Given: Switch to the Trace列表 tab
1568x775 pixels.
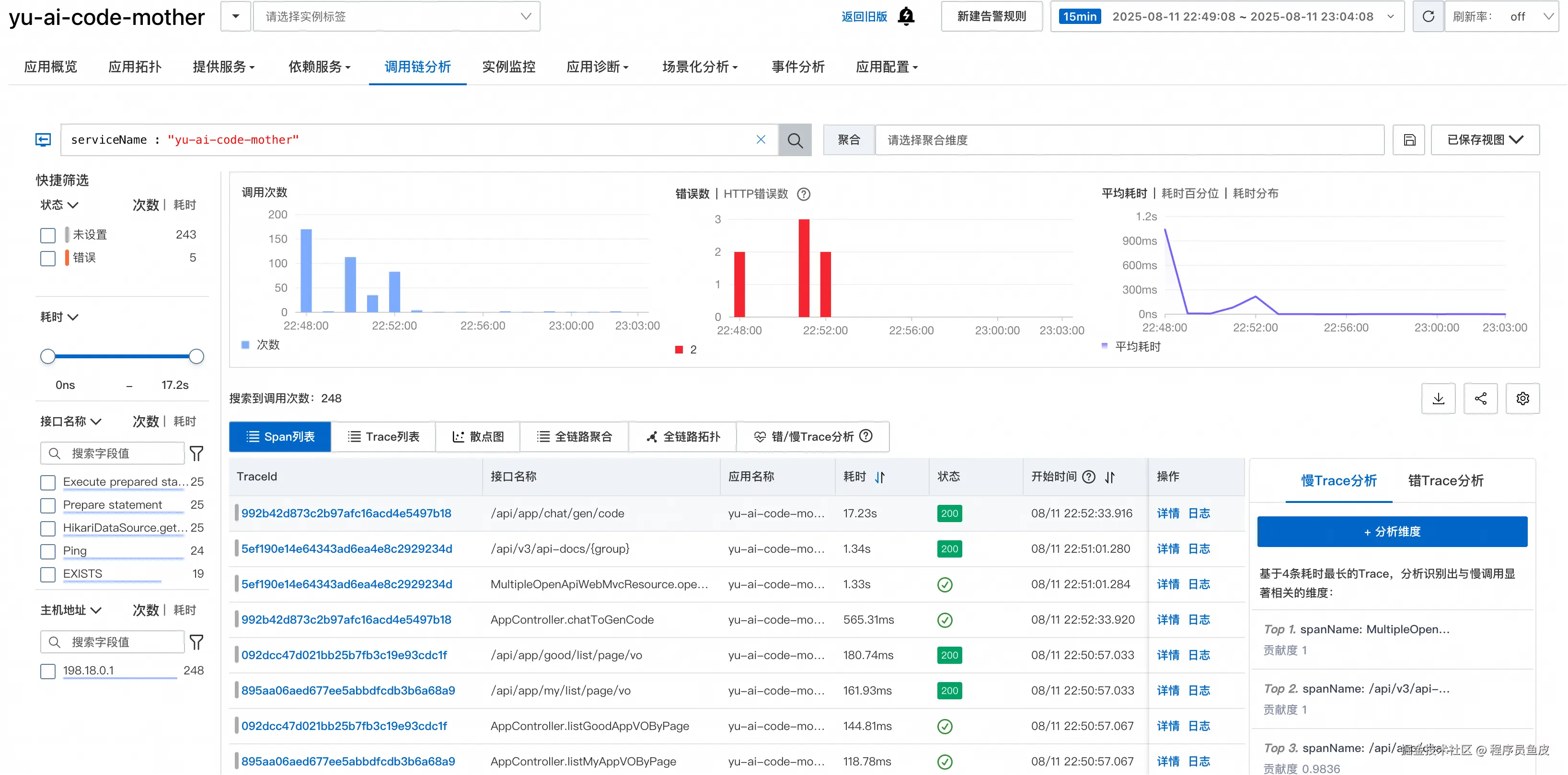Looking at the screenshot, I should click(383, 437).
